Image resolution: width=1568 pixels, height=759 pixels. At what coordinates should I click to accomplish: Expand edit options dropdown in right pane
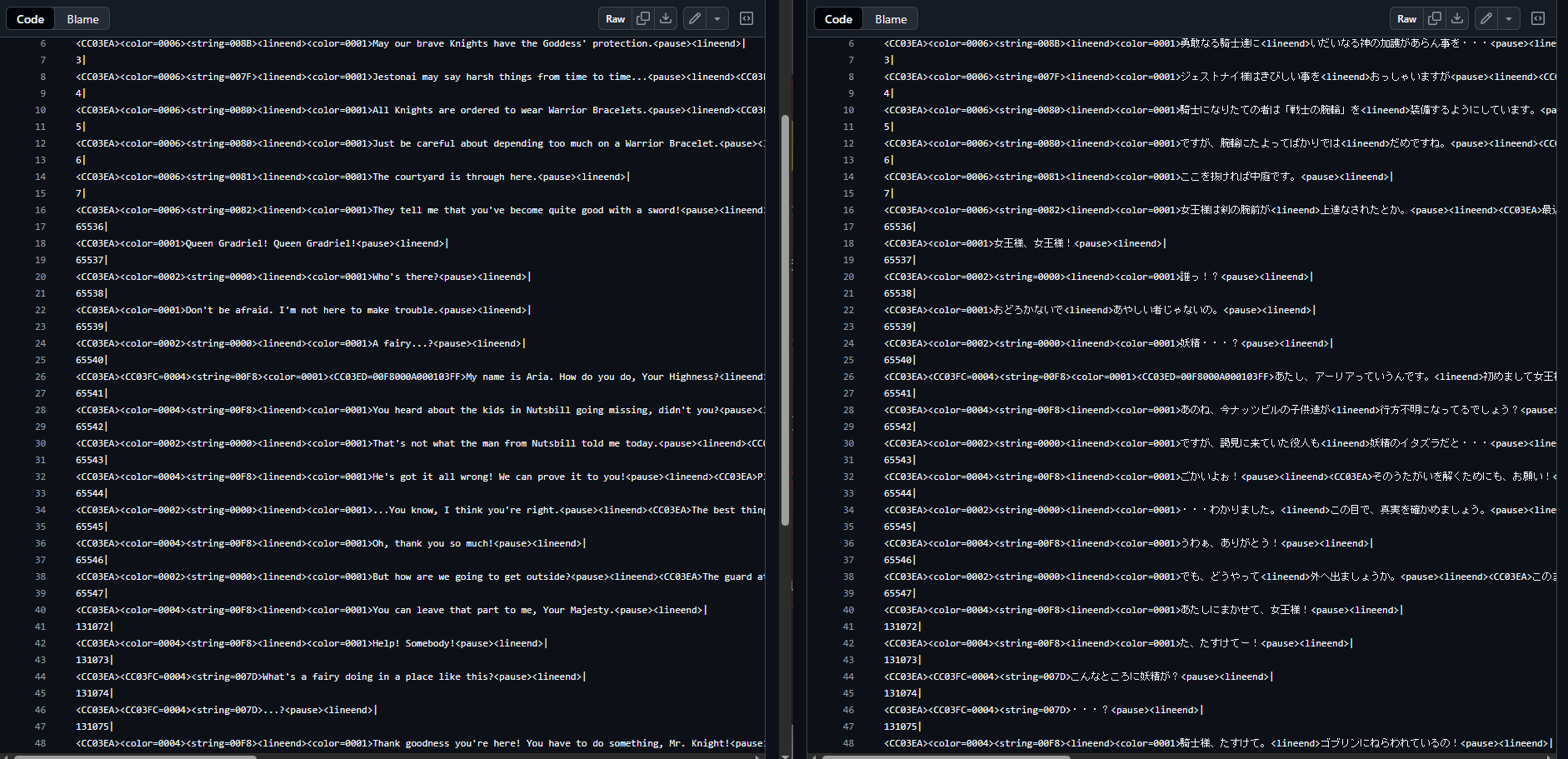tap(1509, 18)
